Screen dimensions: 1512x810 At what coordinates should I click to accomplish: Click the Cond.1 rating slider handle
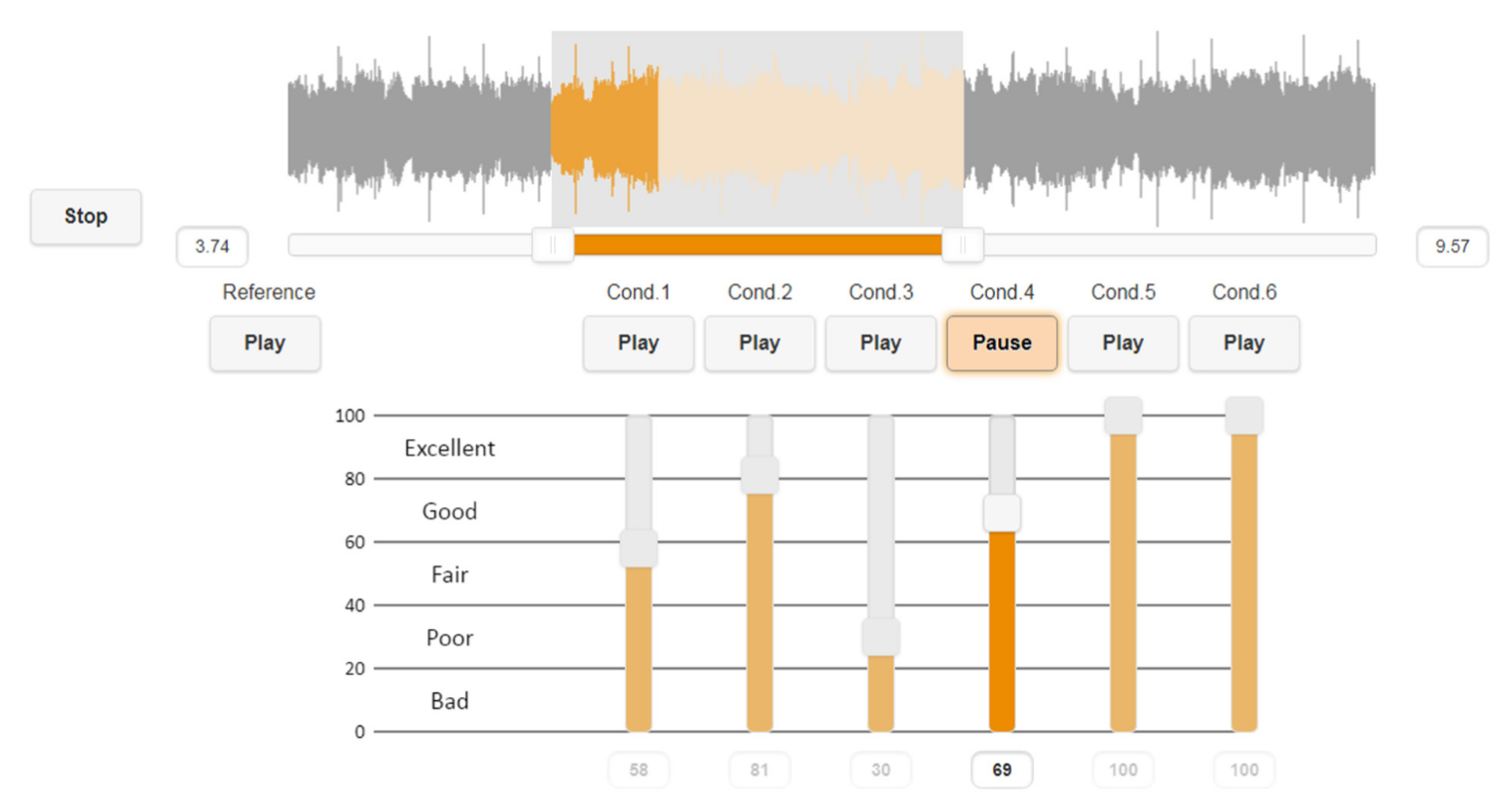tap(639, 548)
